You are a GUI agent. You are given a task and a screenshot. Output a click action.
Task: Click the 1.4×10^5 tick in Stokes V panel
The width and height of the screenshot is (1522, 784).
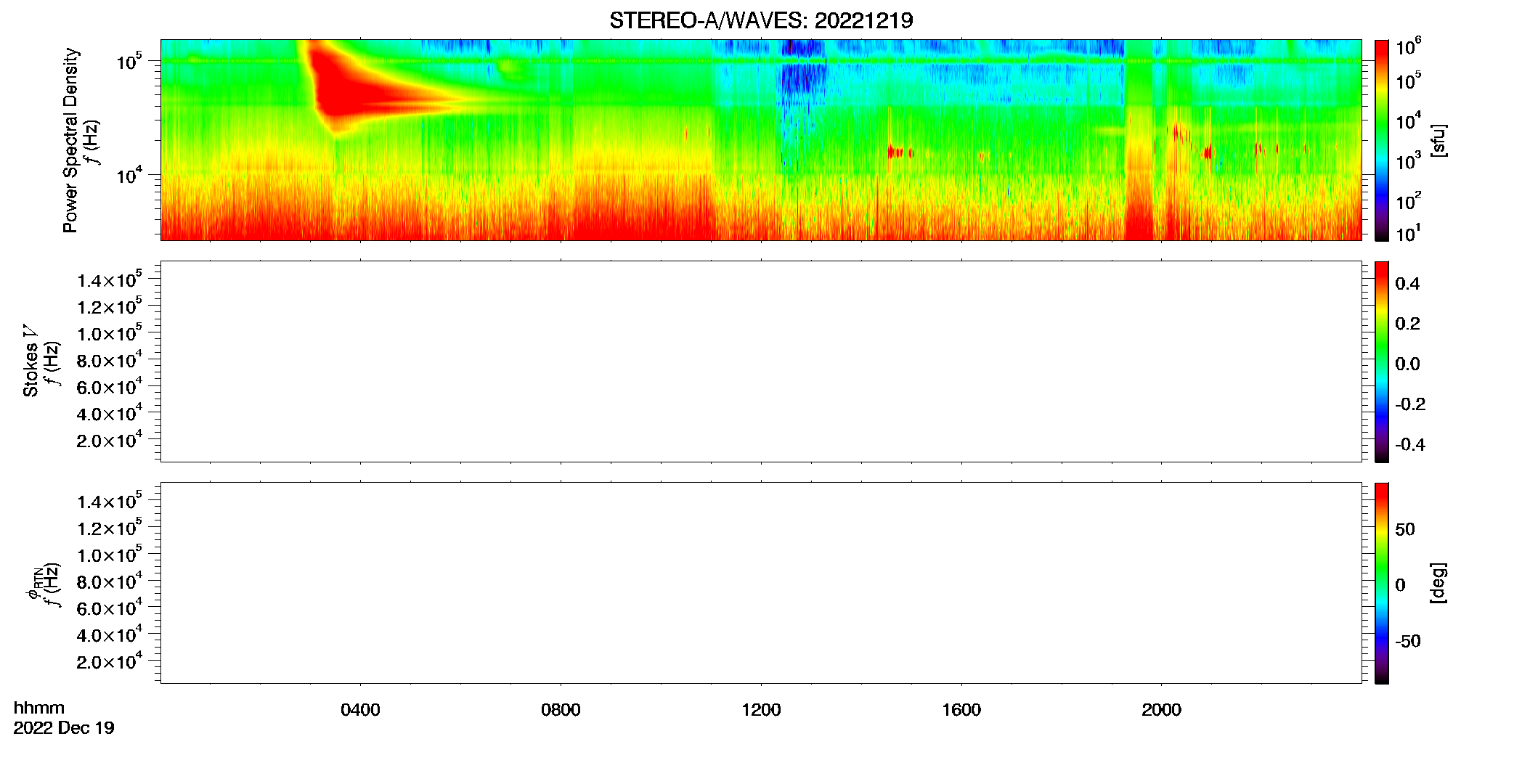point(110,279)
